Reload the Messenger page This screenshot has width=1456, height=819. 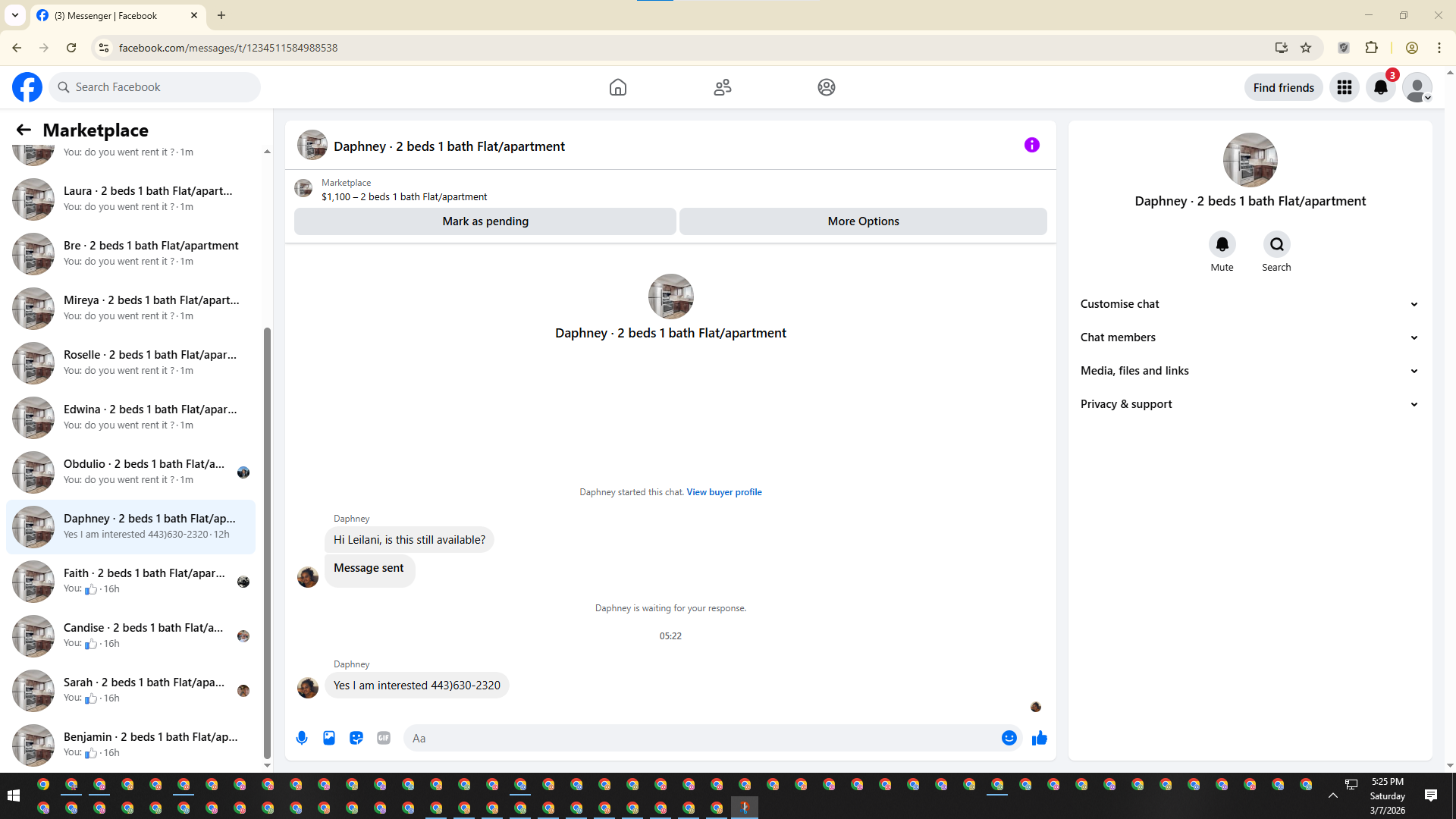71,48
